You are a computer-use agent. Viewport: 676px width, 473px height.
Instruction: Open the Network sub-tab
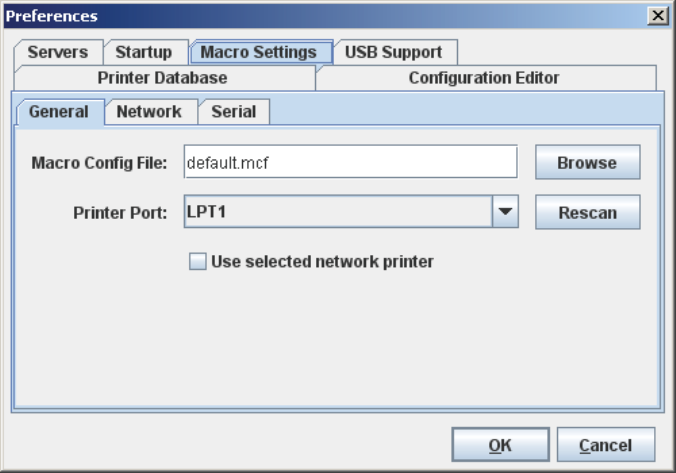tap(149, 112)
